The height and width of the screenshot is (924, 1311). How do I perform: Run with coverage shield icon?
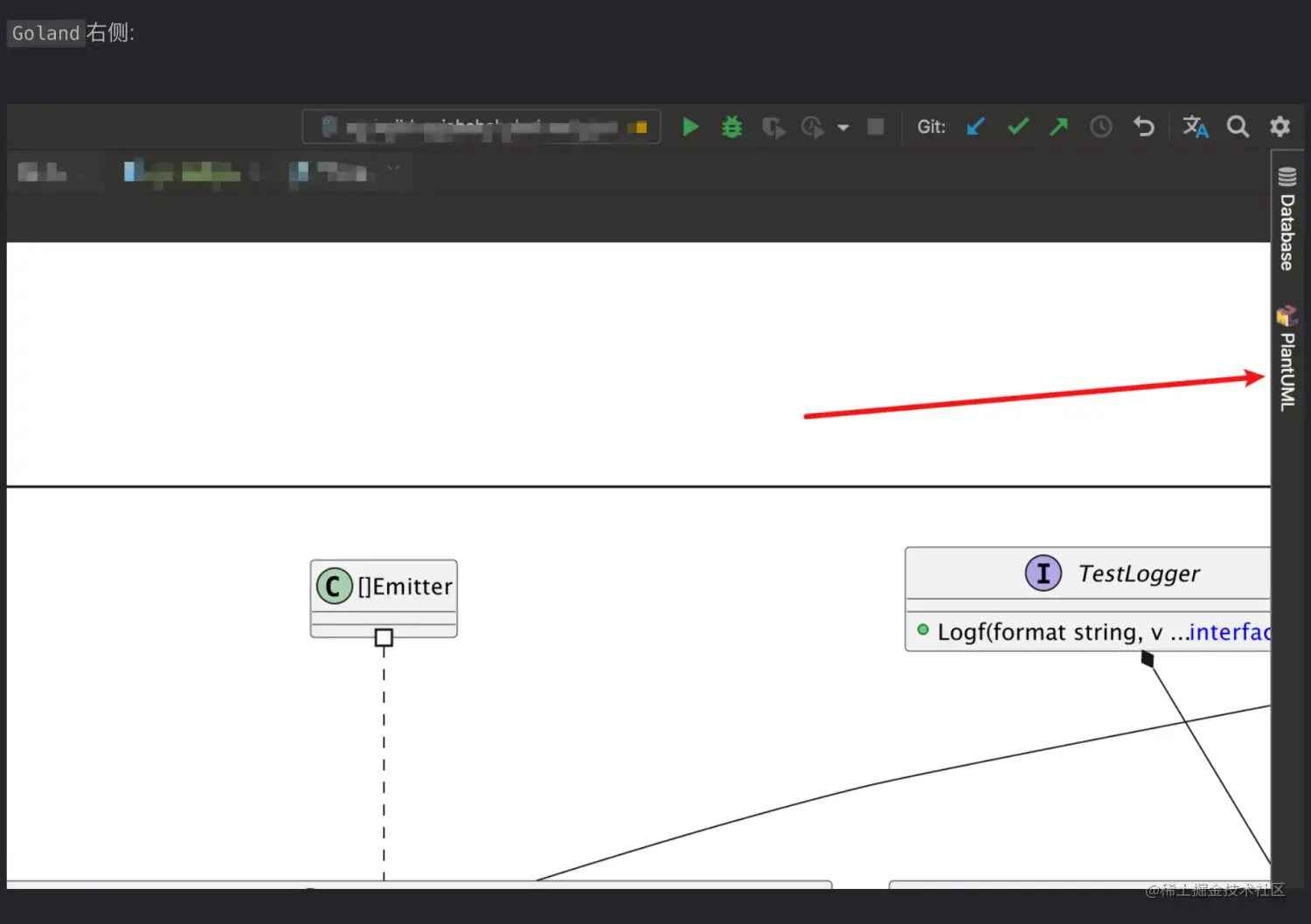click(773, 128)
